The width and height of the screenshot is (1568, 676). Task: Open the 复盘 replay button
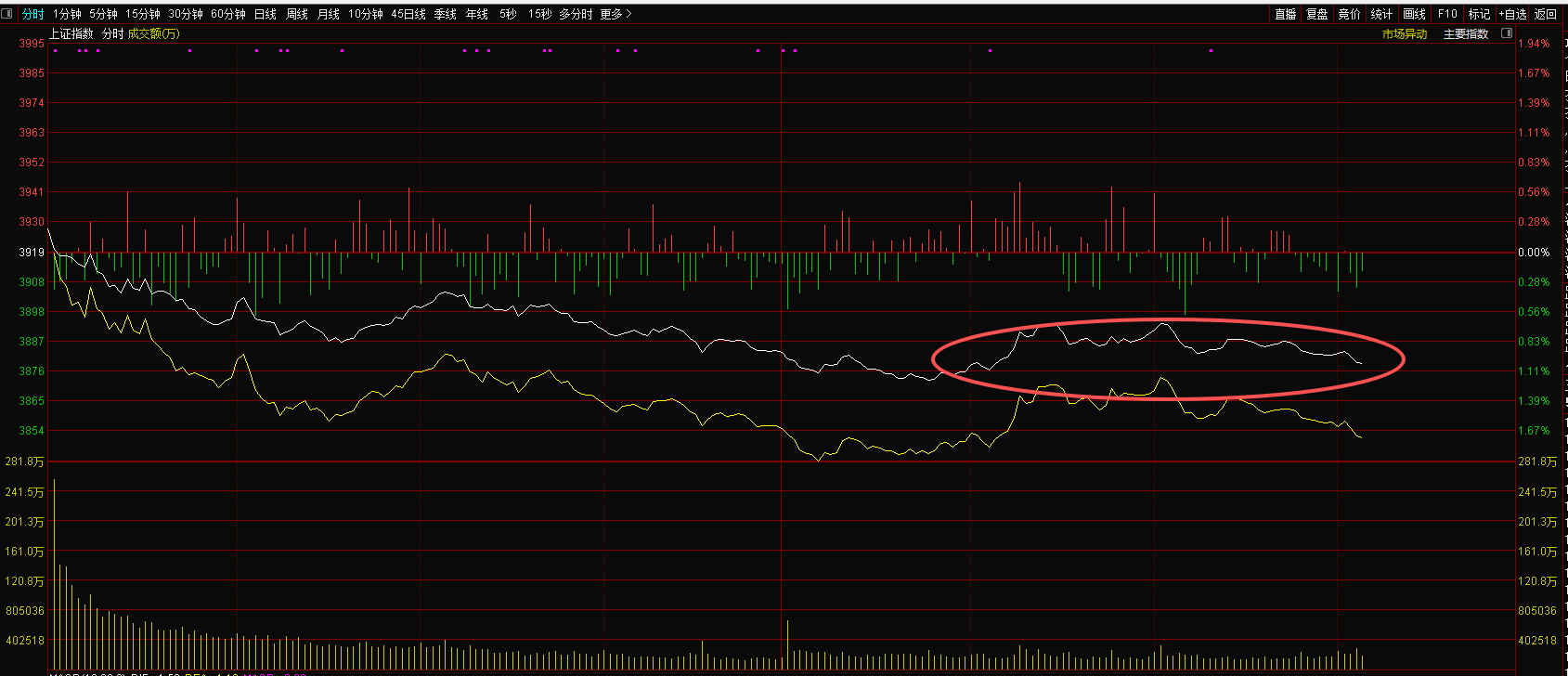[x=1316, y=14]
